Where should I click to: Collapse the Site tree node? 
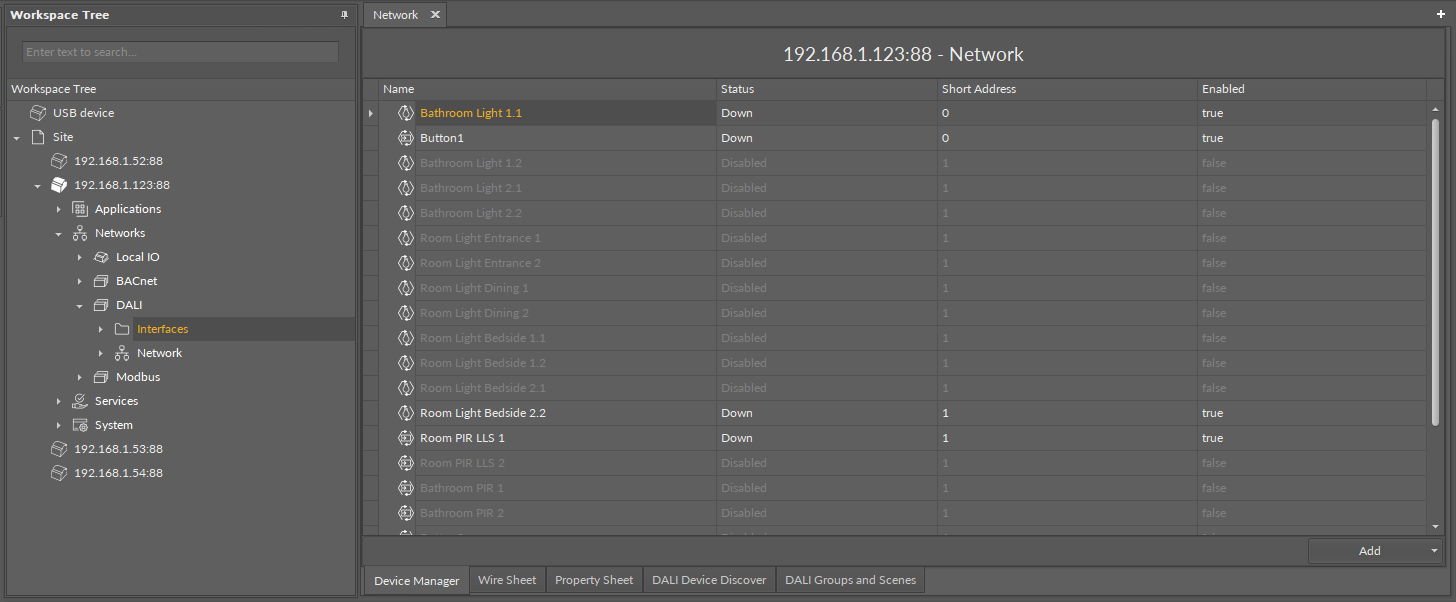pos(17,137)
